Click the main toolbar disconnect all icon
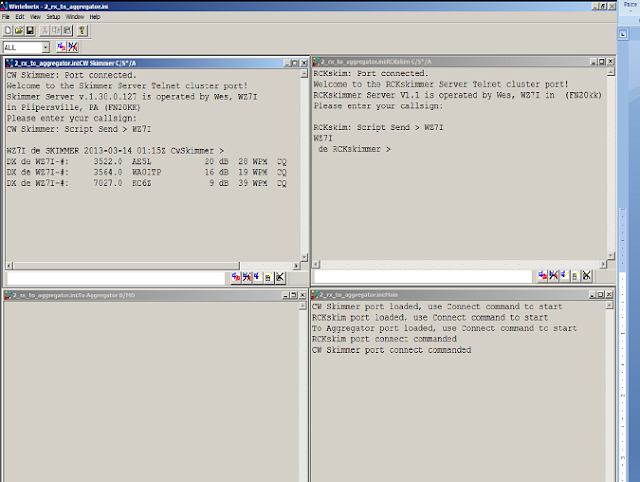 73,47
